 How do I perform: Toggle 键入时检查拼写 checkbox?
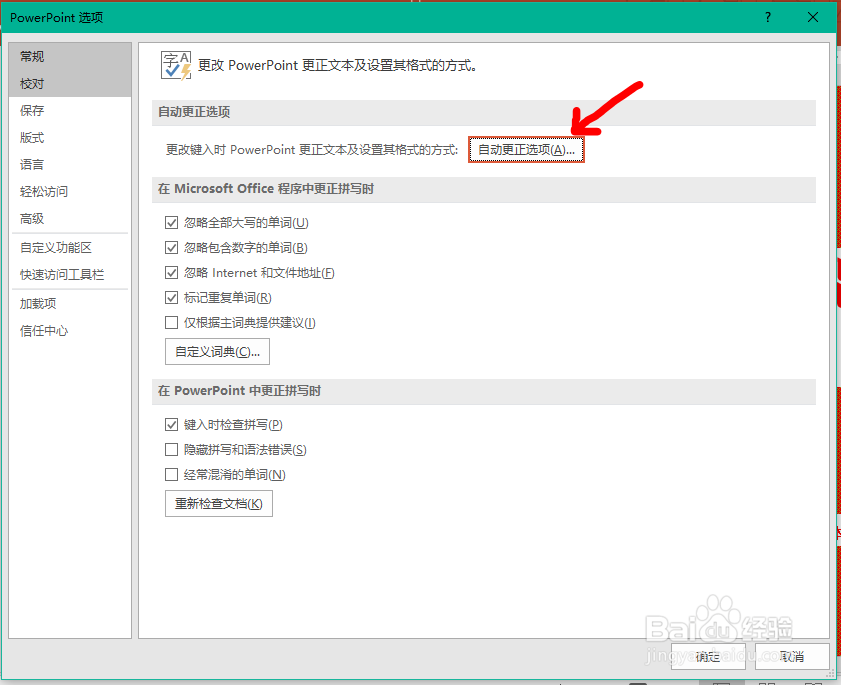click(172, 425)
